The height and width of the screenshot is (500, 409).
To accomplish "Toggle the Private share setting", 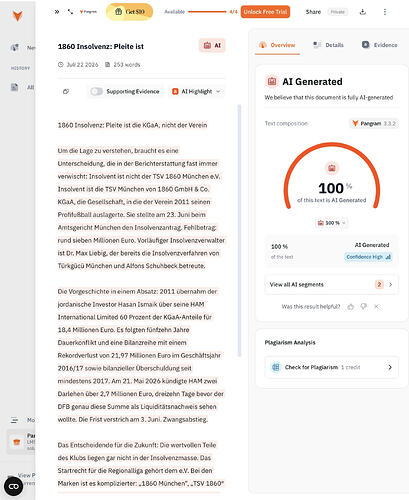I will 337,12.
